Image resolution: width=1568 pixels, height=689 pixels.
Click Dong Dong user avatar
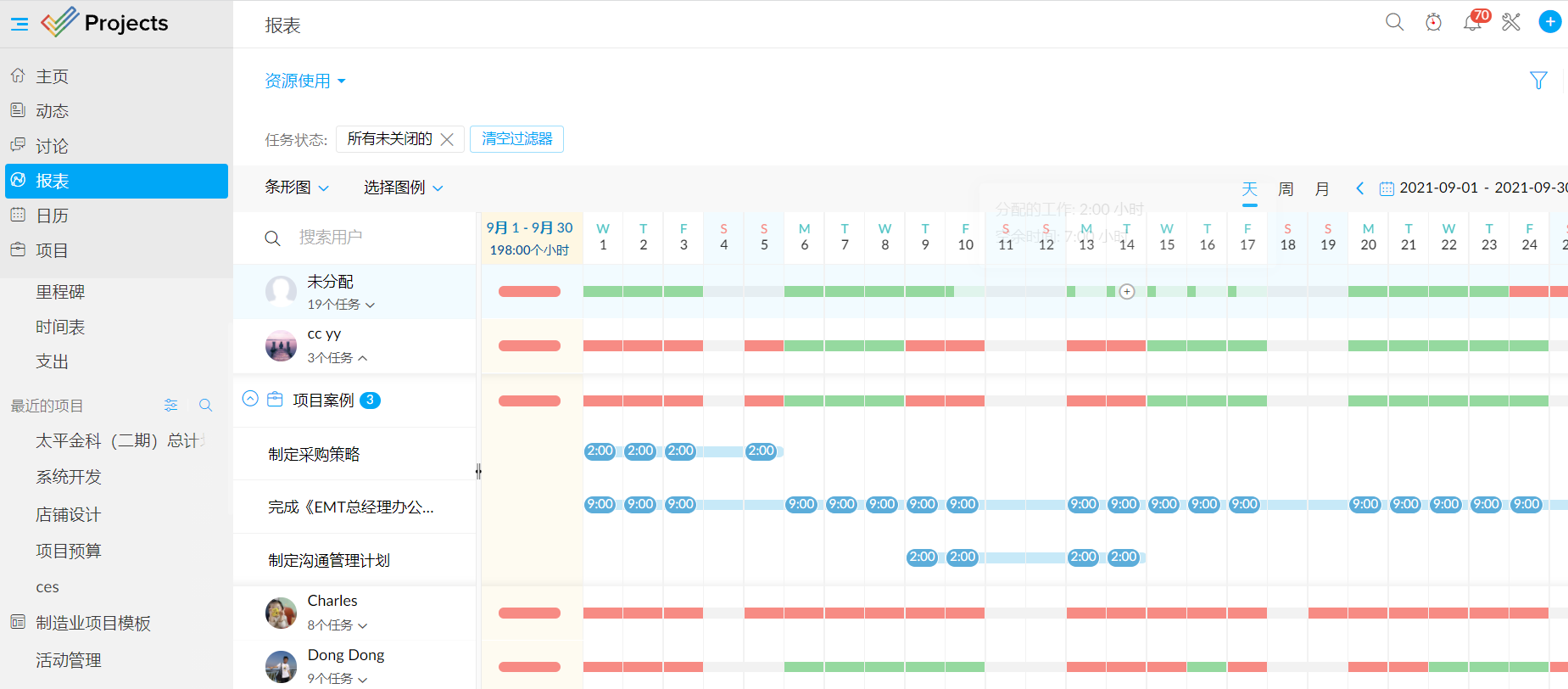point(281,667)
